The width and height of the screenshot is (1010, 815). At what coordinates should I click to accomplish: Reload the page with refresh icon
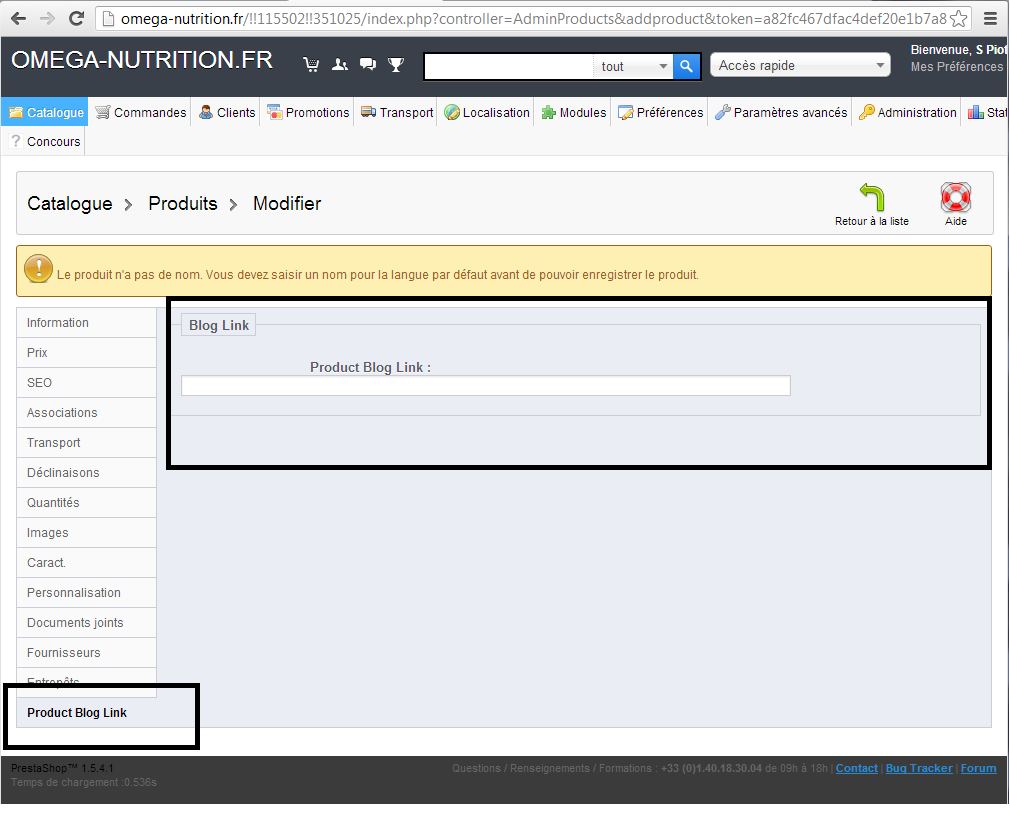click(76, 19)
